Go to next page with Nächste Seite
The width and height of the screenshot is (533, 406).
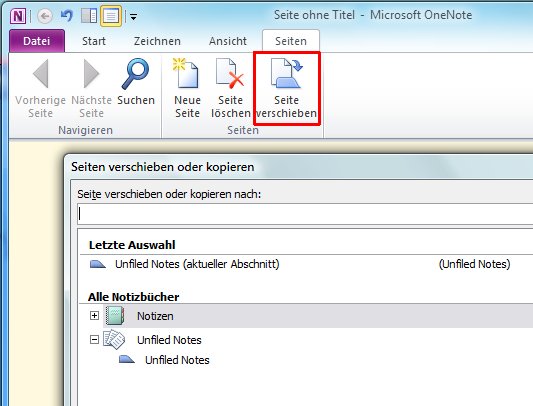click(x=91, y=88)
